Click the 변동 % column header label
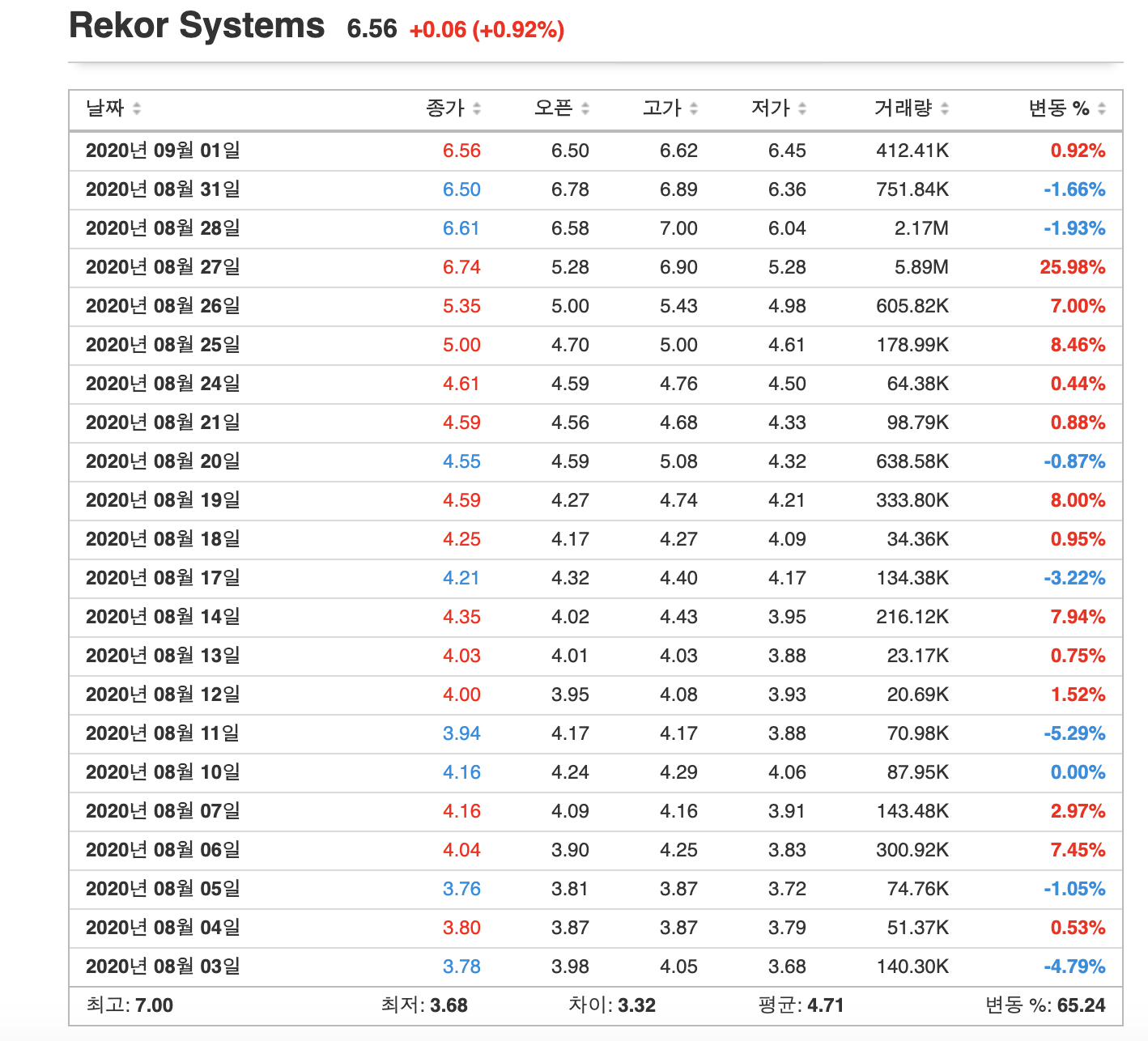 1059,108
